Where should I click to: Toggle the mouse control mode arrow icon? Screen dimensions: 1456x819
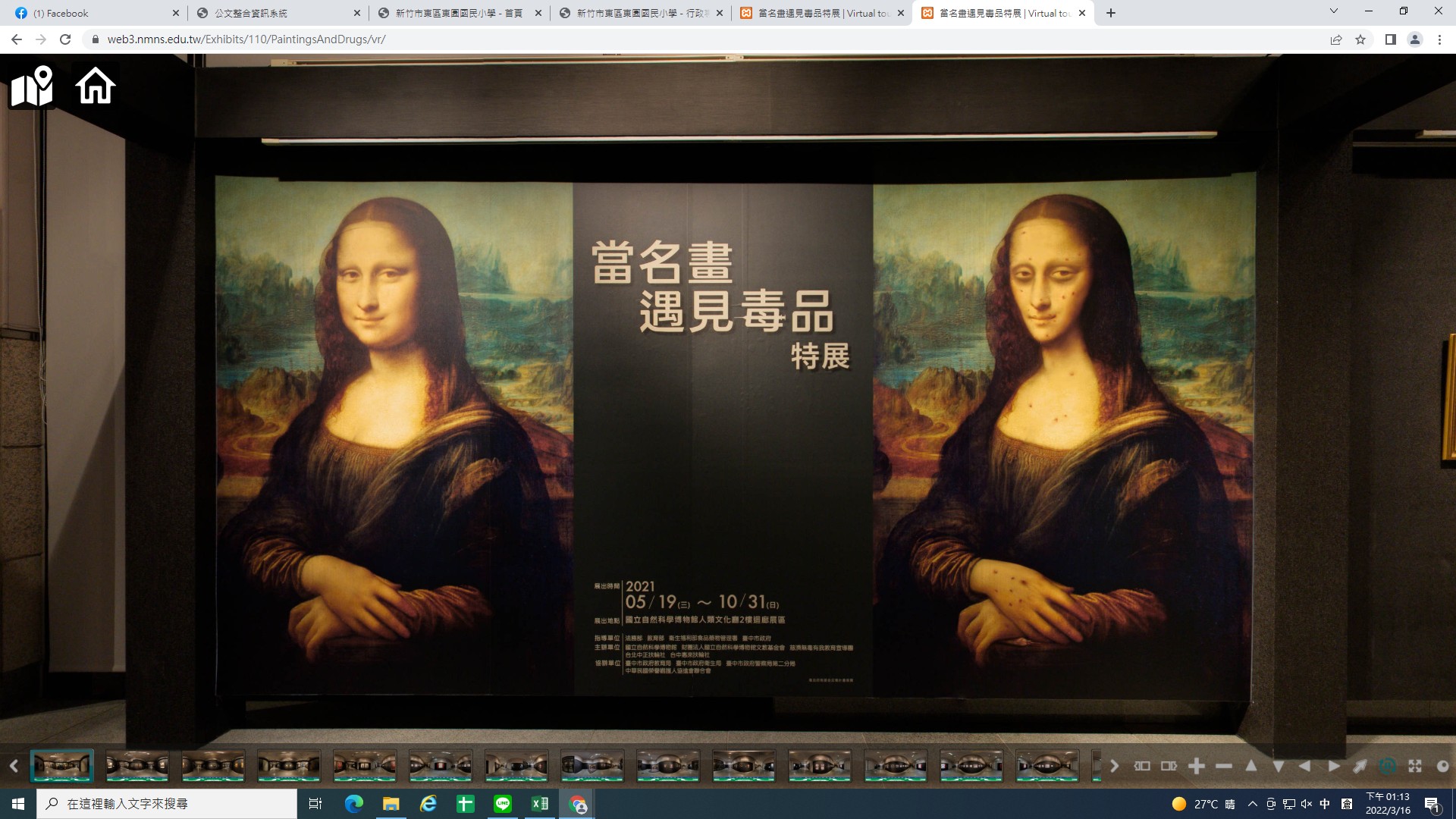pos(1360,766)
